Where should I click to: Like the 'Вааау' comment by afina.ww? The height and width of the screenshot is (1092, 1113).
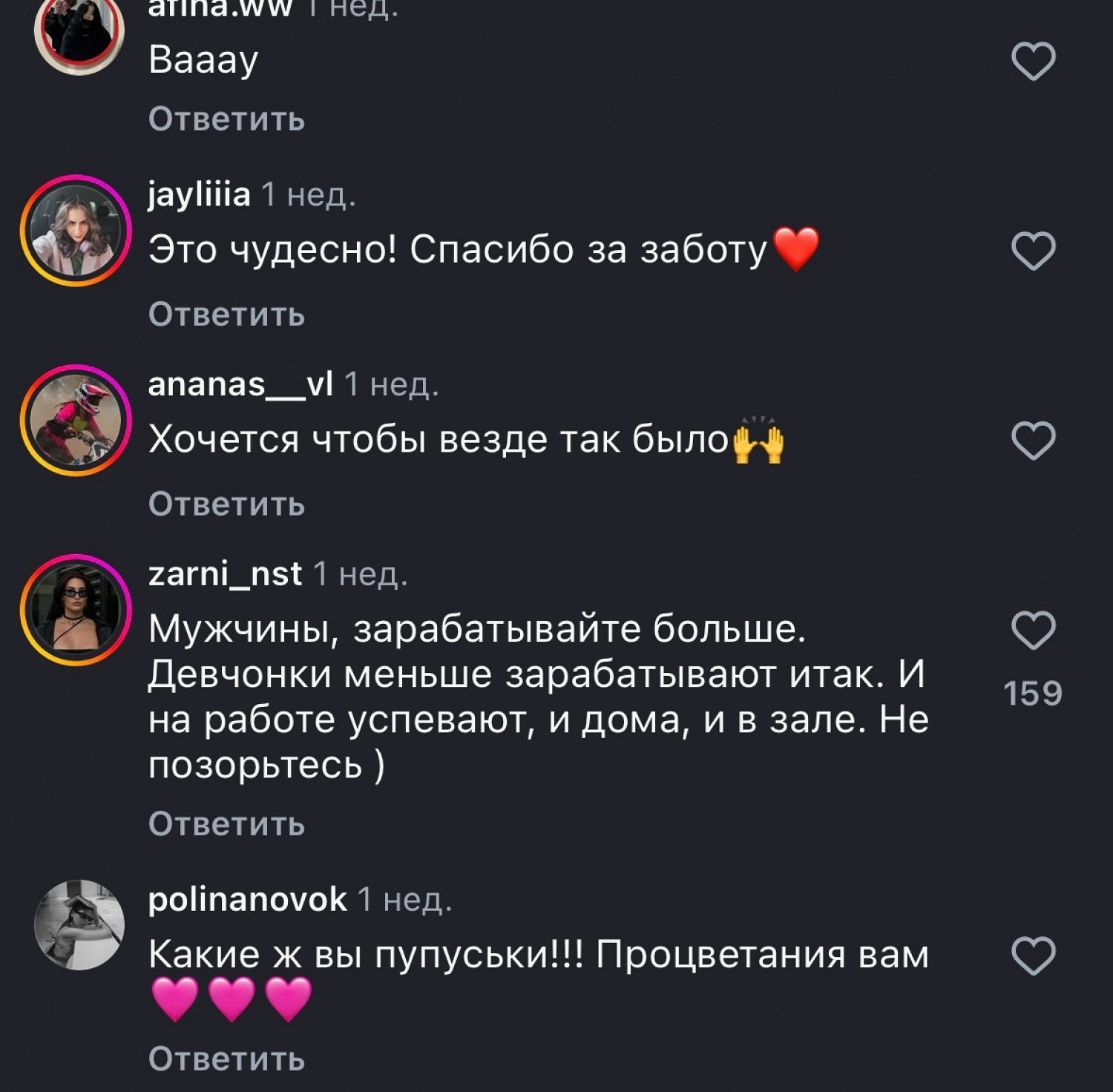click(x=1033, y=61)
